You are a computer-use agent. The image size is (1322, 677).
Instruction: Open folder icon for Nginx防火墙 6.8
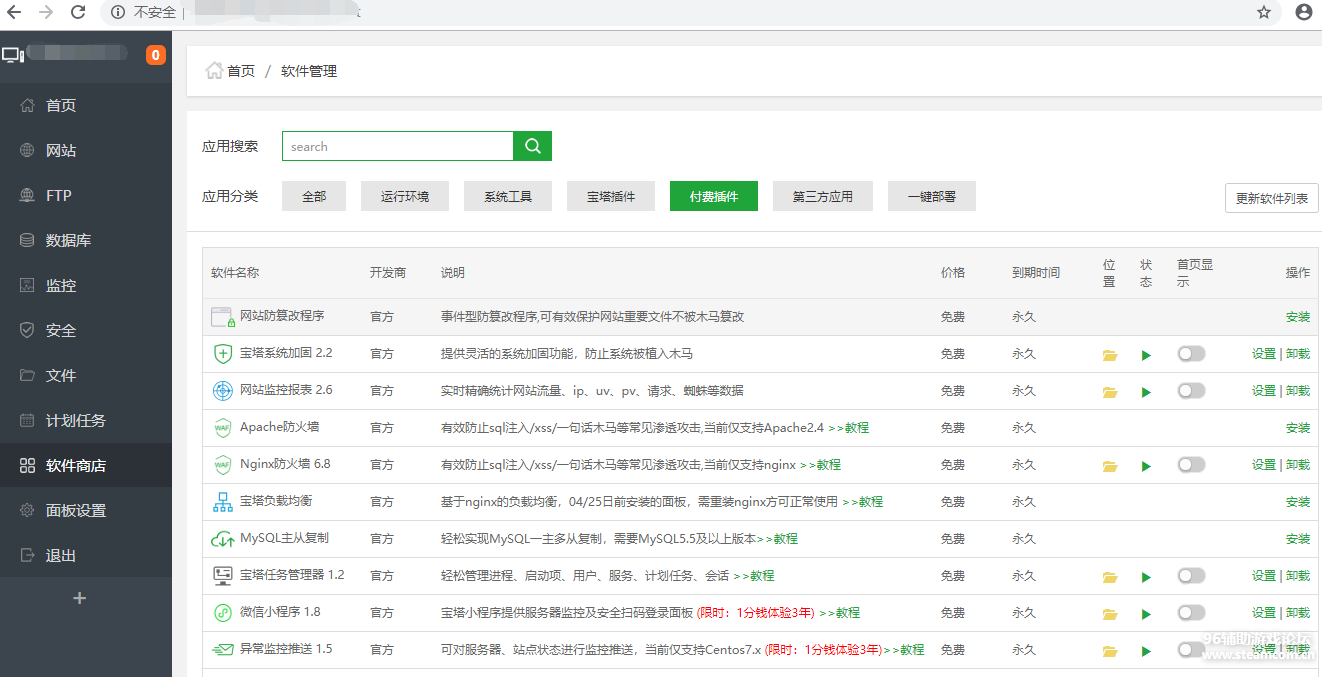tap(1109, 466)
